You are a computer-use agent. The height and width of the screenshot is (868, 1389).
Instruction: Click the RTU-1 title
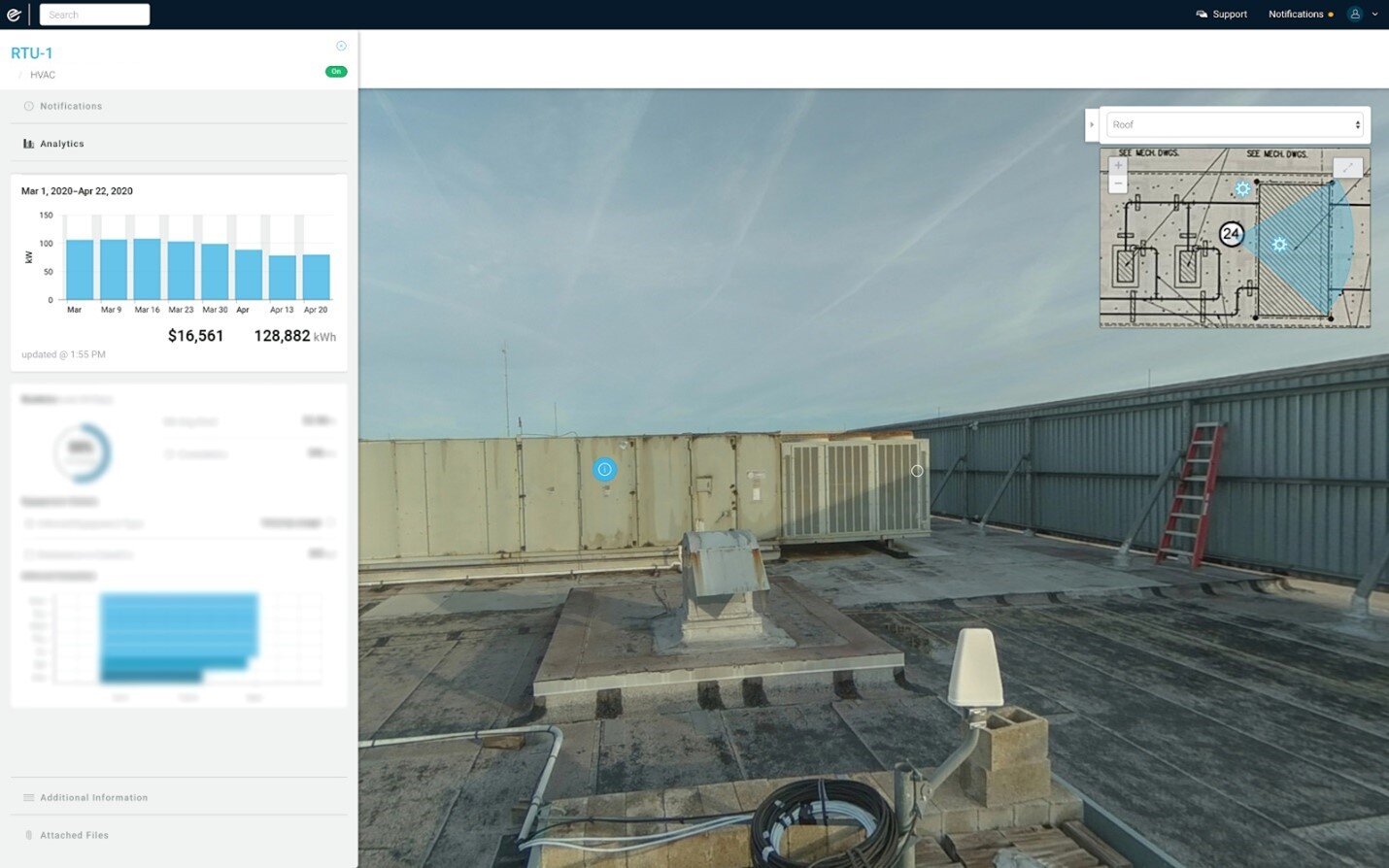[32, 53]
